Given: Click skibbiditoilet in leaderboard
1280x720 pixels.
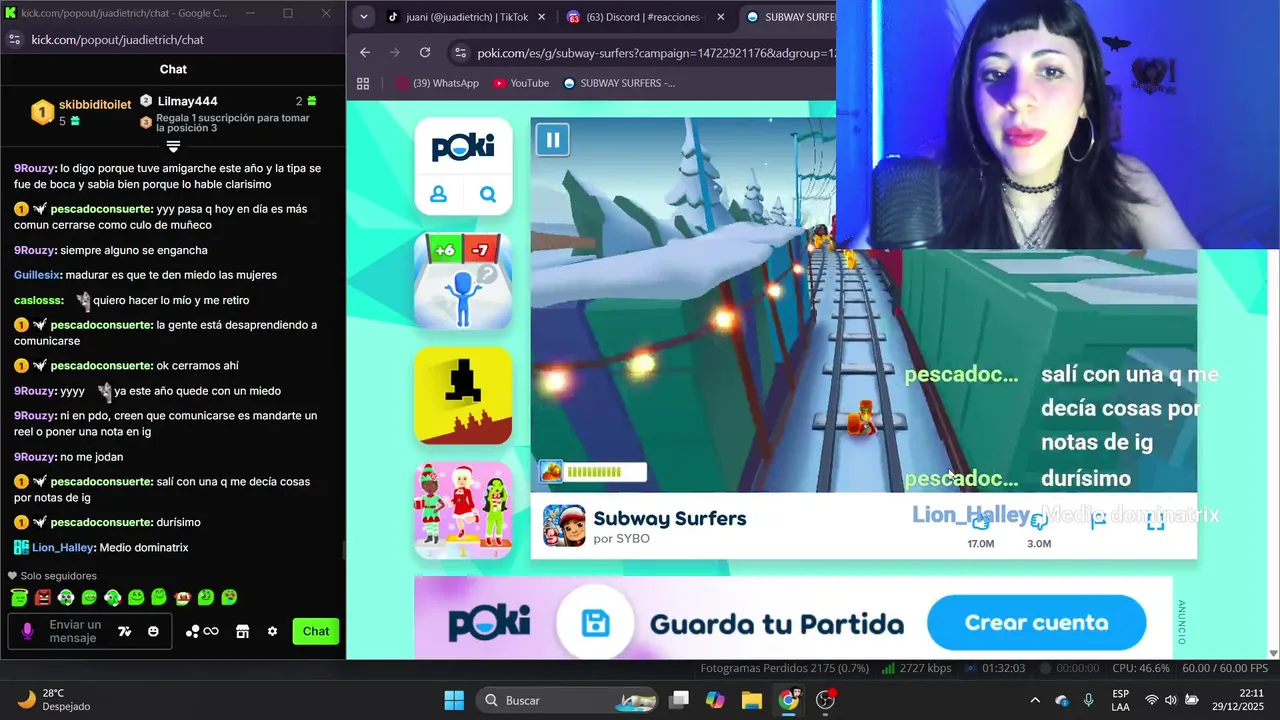Looking at the screenshot, I should tap(95, 104).
